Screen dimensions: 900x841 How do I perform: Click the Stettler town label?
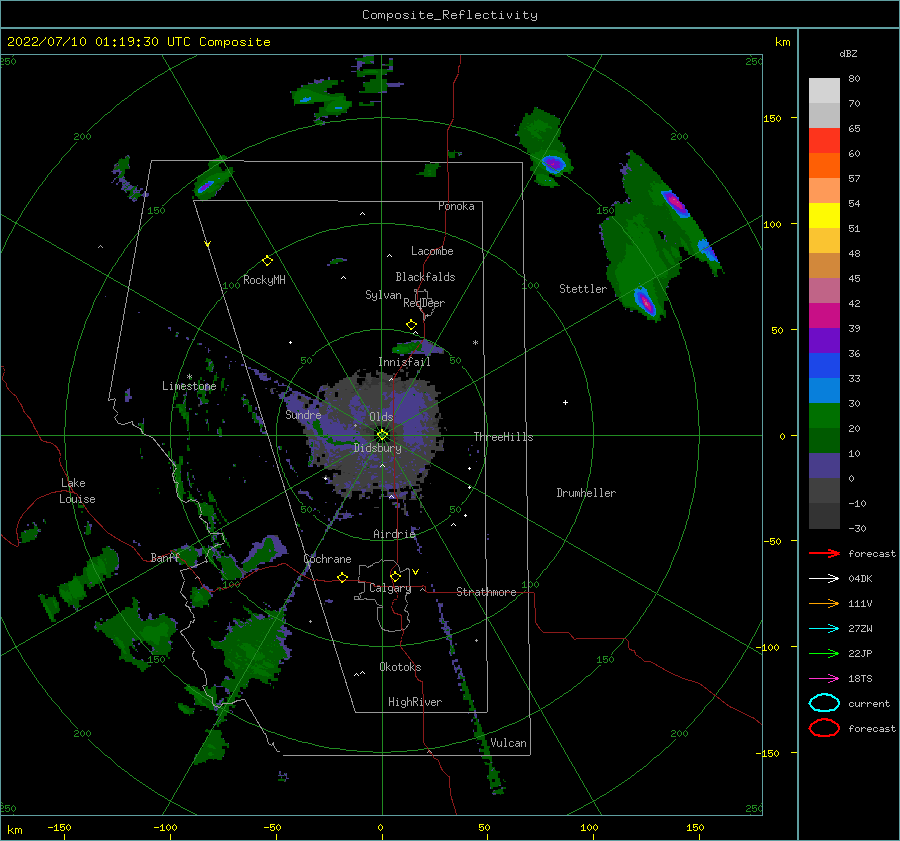[583, 289]
